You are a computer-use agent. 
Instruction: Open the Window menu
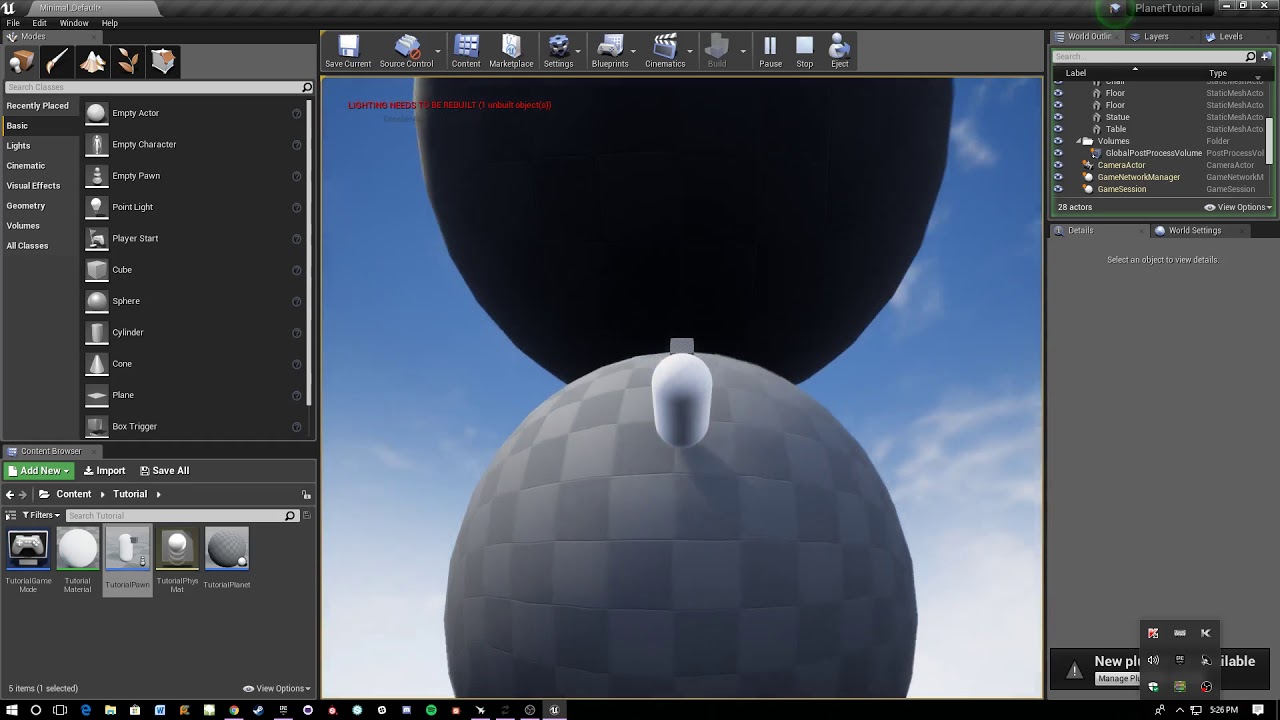click(x=74, y=23)
